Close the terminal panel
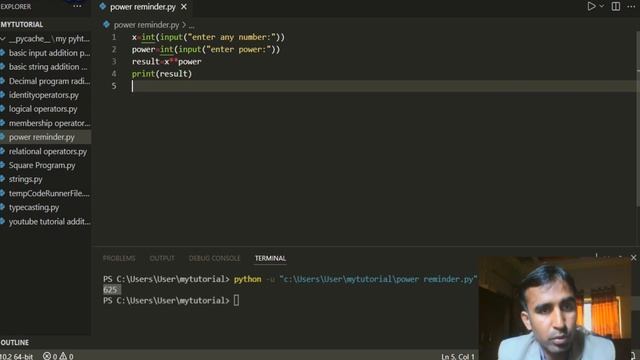The width and height of the screenshot is (640, 360). pos(633,258)
